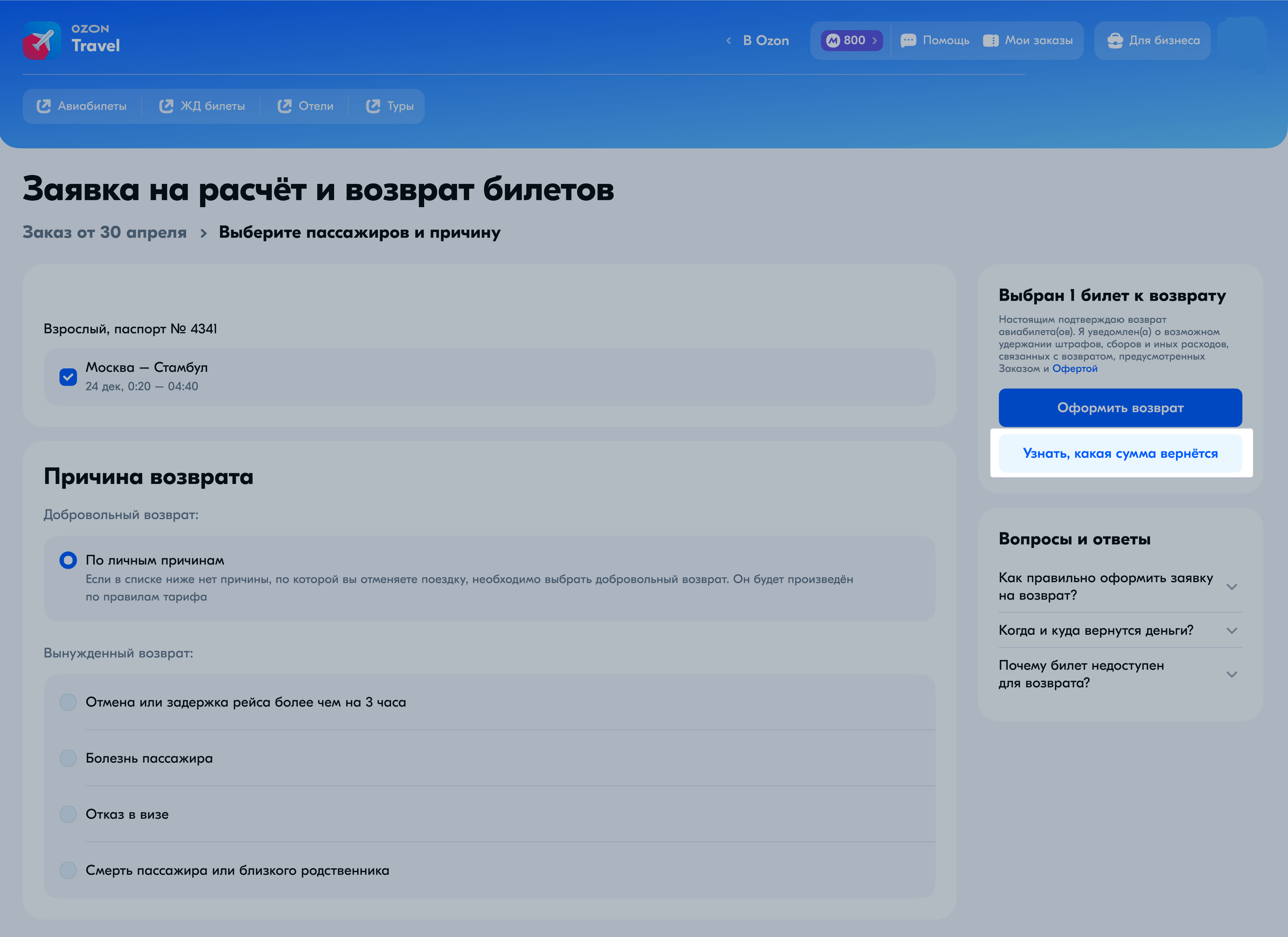Open the ЖД билеты tab
1288x937 pixels.
pyautogui.click(x=202, y=106)
